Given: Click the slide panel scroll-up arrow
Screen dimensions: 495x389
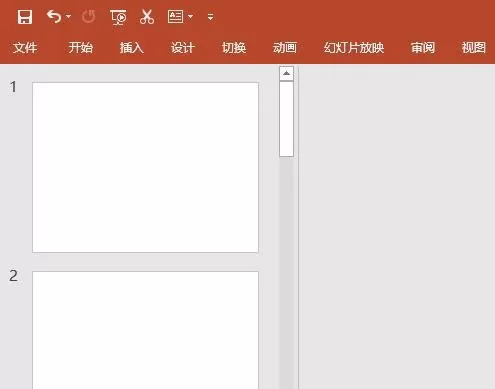Looking at the screenshot, I should (286, 73).
